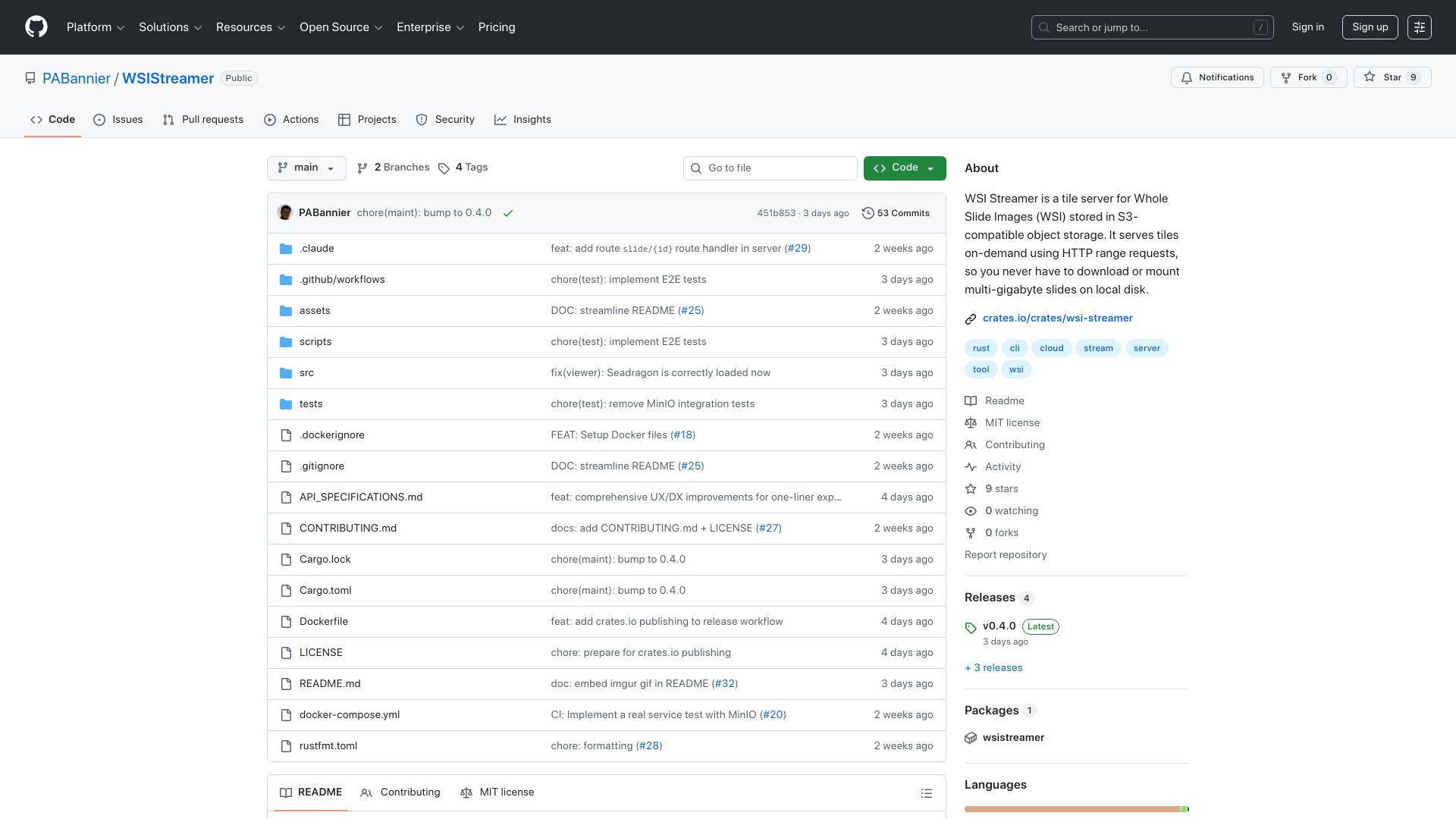View the 2 Branches list

pyautogui.click(x=393, y=168)
